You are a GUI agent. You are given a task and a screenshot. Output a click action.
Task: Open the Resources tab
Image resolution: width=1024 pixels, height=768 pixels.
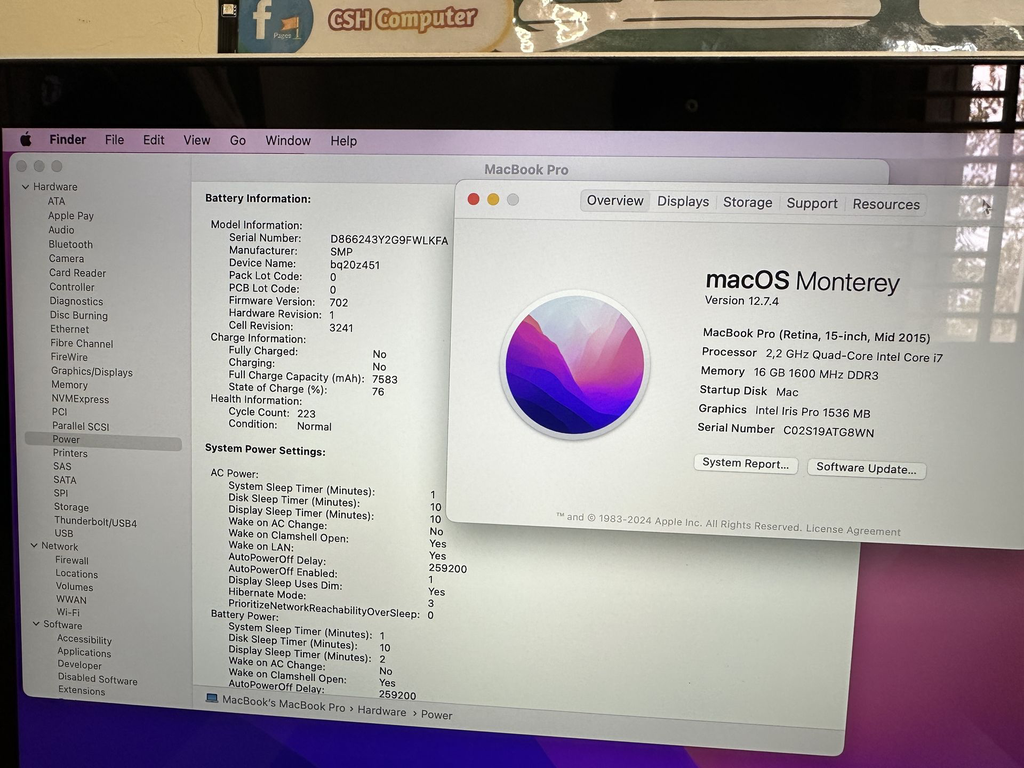(886, 204)
